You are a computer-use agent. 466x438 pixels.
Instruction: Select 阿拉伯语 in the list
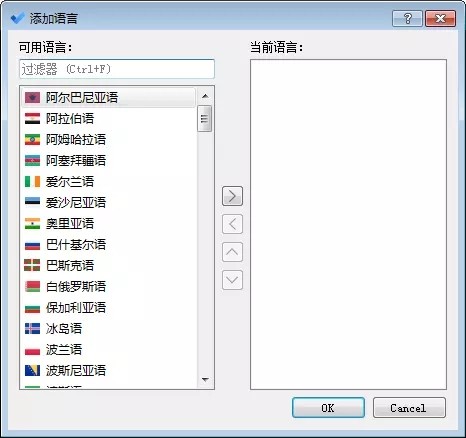pos(108,119)
